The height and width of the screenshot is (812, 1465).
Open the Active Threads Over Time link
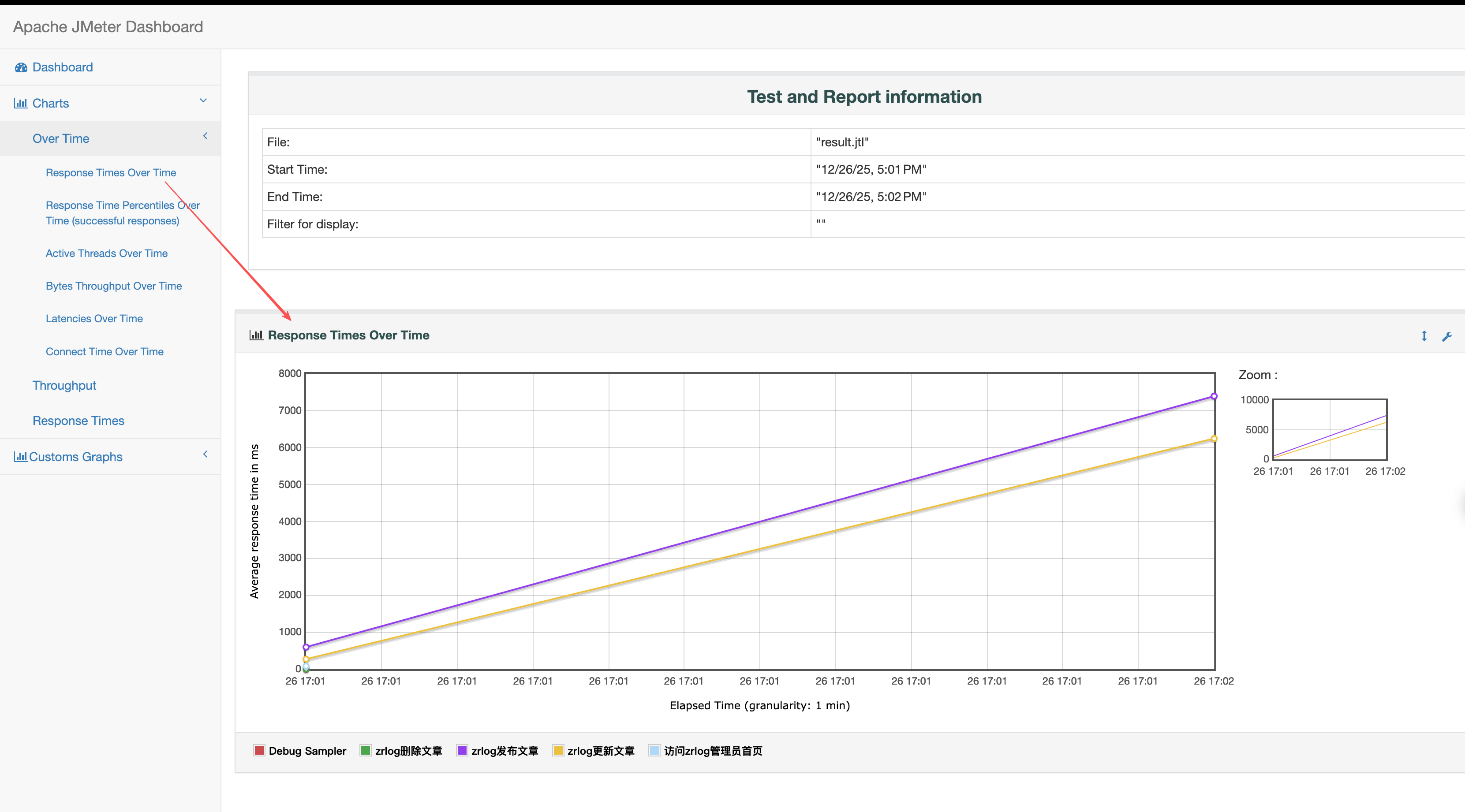pyautogui.click(x=106, y=253)
